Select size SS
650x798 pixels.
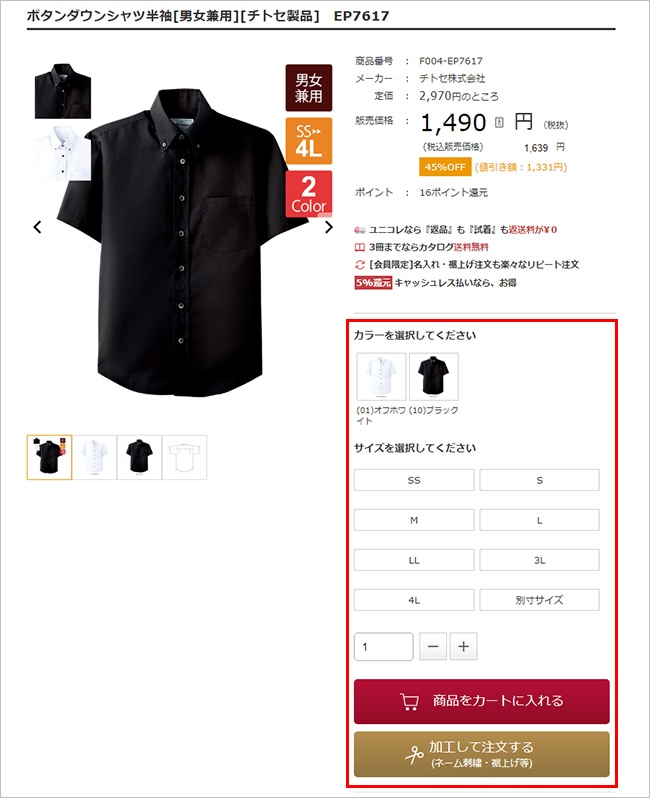coord(414,480)
